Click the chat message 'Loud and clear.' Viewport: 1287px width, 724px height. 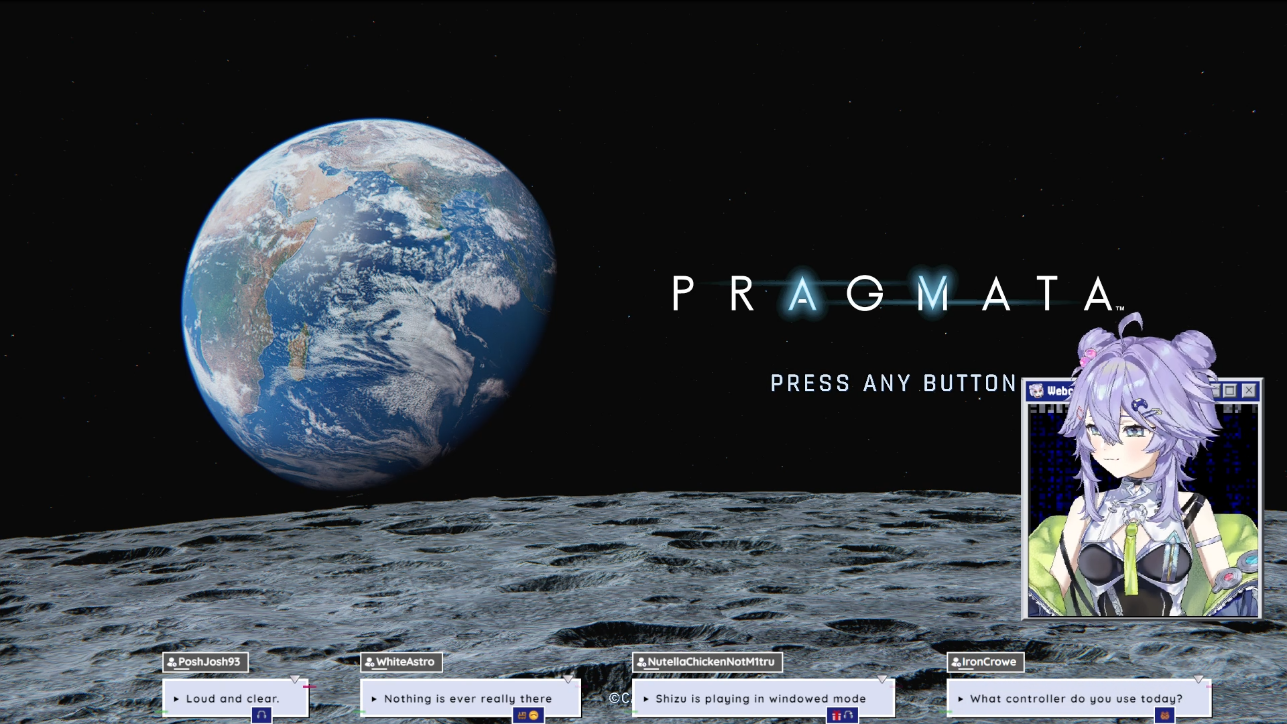[236, 698]
